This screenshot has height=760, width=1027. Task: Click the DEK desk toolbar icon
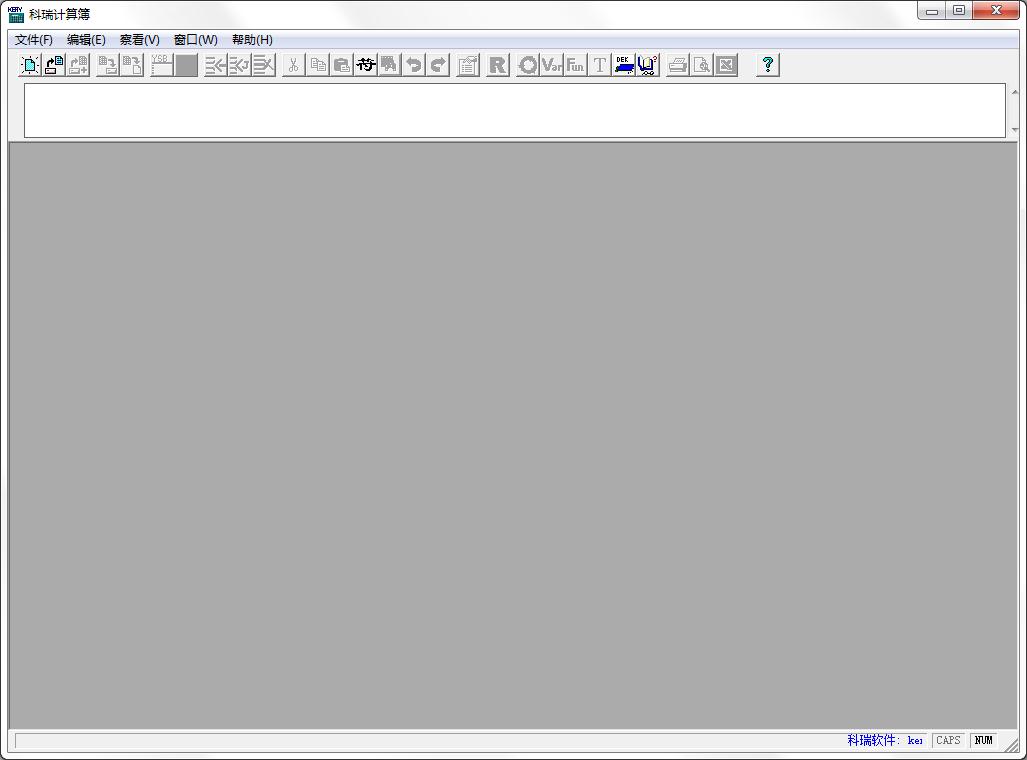(x=624, y=65)
